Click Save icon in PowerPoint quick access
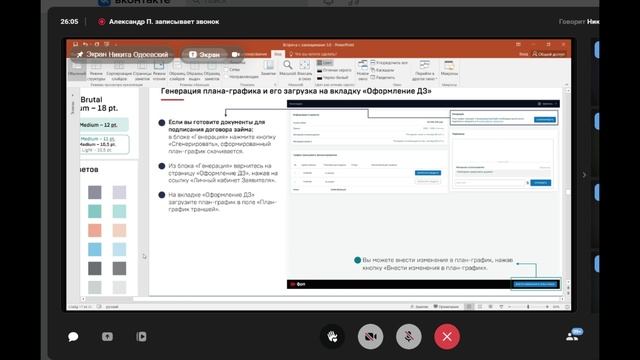This screenshot has width=640, height=360. 76,44
